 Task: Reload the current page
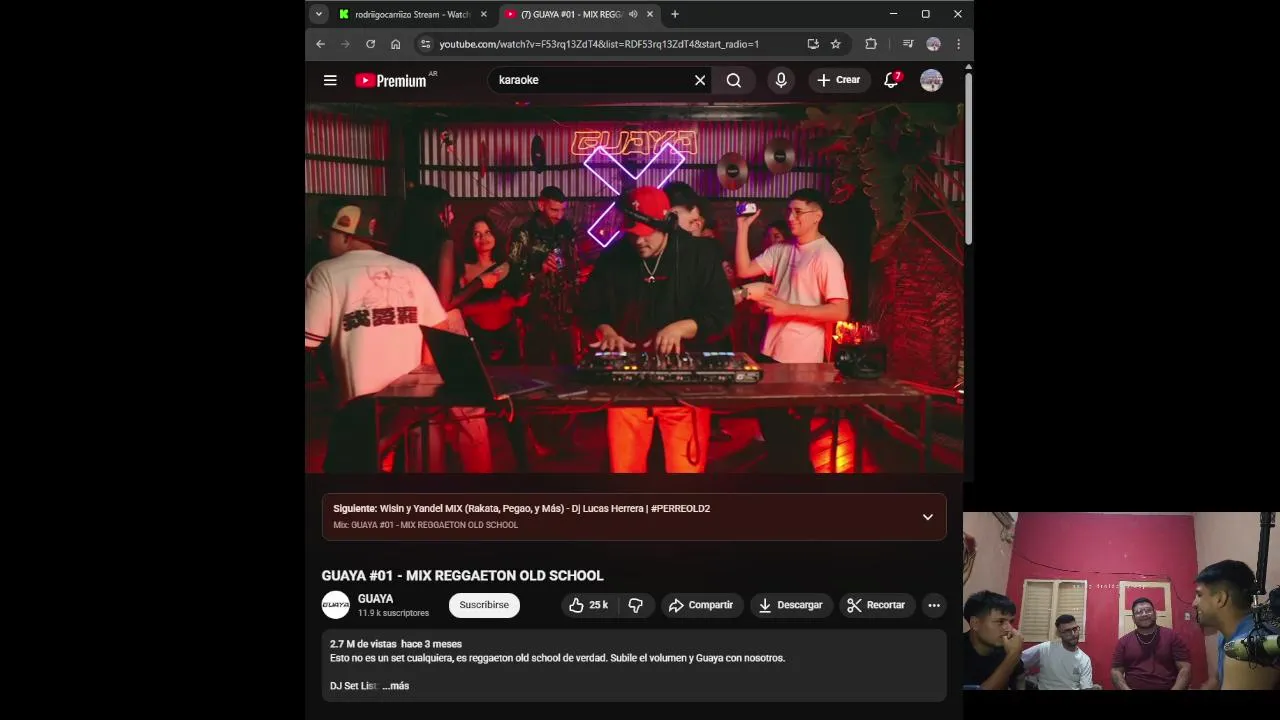[x=370, y=44]
